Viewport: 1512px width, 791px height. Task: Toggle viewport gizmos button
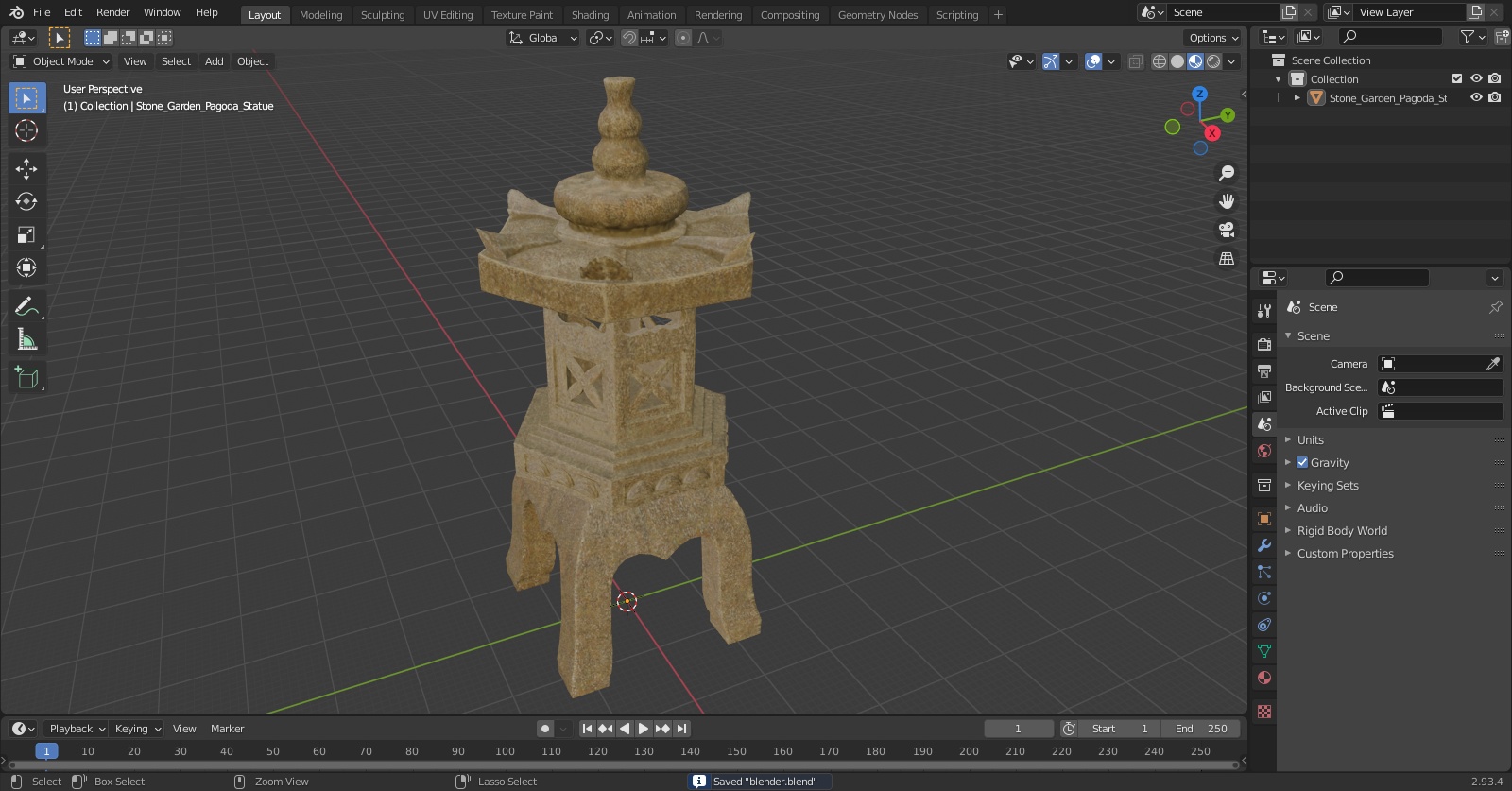[x=1051, y=61]
